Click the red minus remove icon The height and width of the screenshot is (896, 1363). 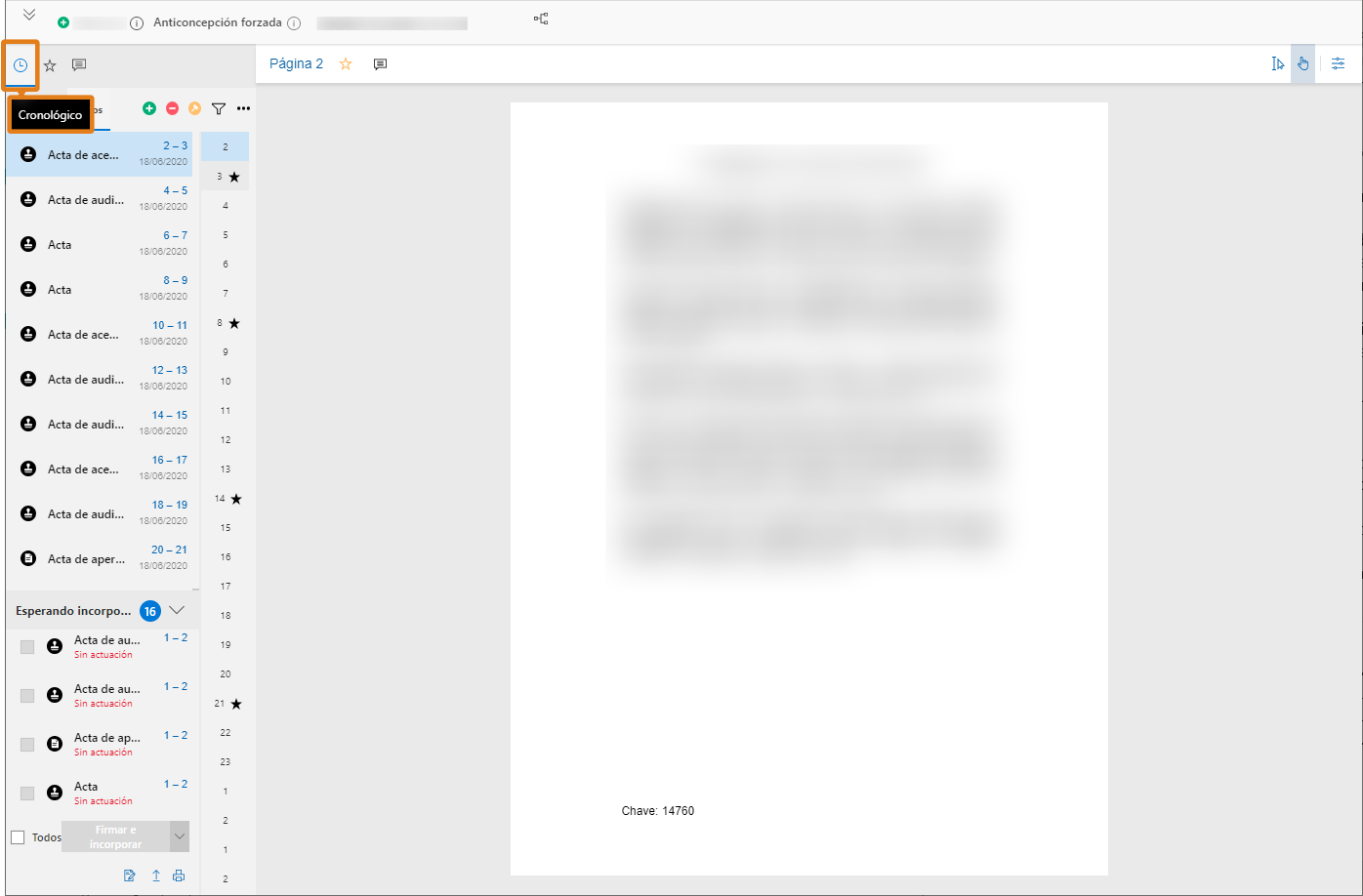coord(172,108)
